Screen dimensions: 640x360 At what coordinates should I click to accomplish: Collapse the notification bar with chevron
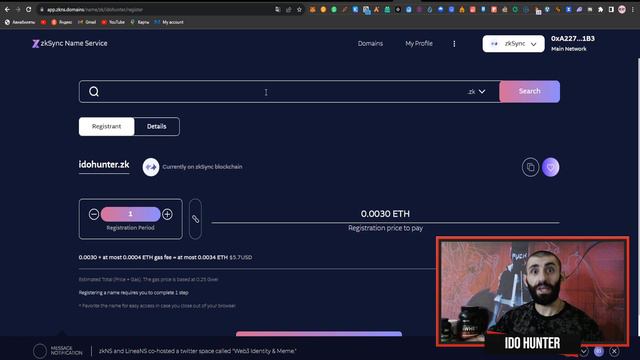[584, 351]
